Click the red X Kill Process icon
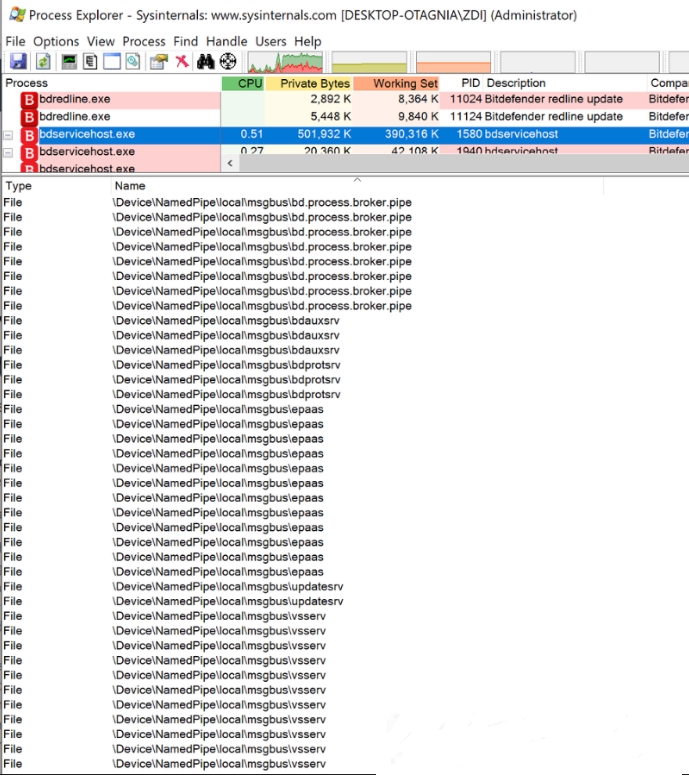Image resolution: width=689 pixels, height=777 pixels. coord(182,61)
